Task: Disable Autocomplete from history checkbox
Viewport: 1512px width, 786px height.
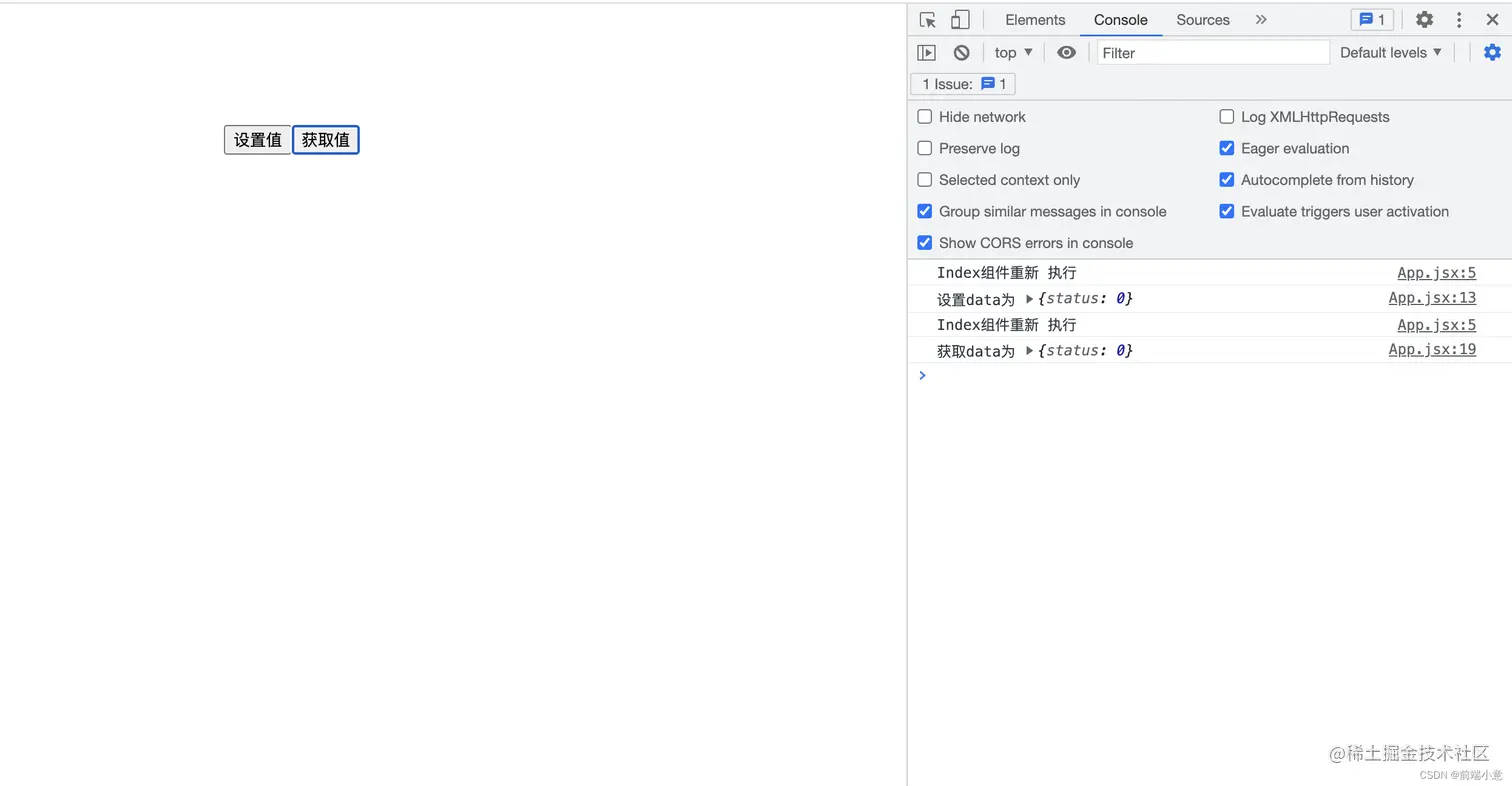Action: pos(1227,180)
